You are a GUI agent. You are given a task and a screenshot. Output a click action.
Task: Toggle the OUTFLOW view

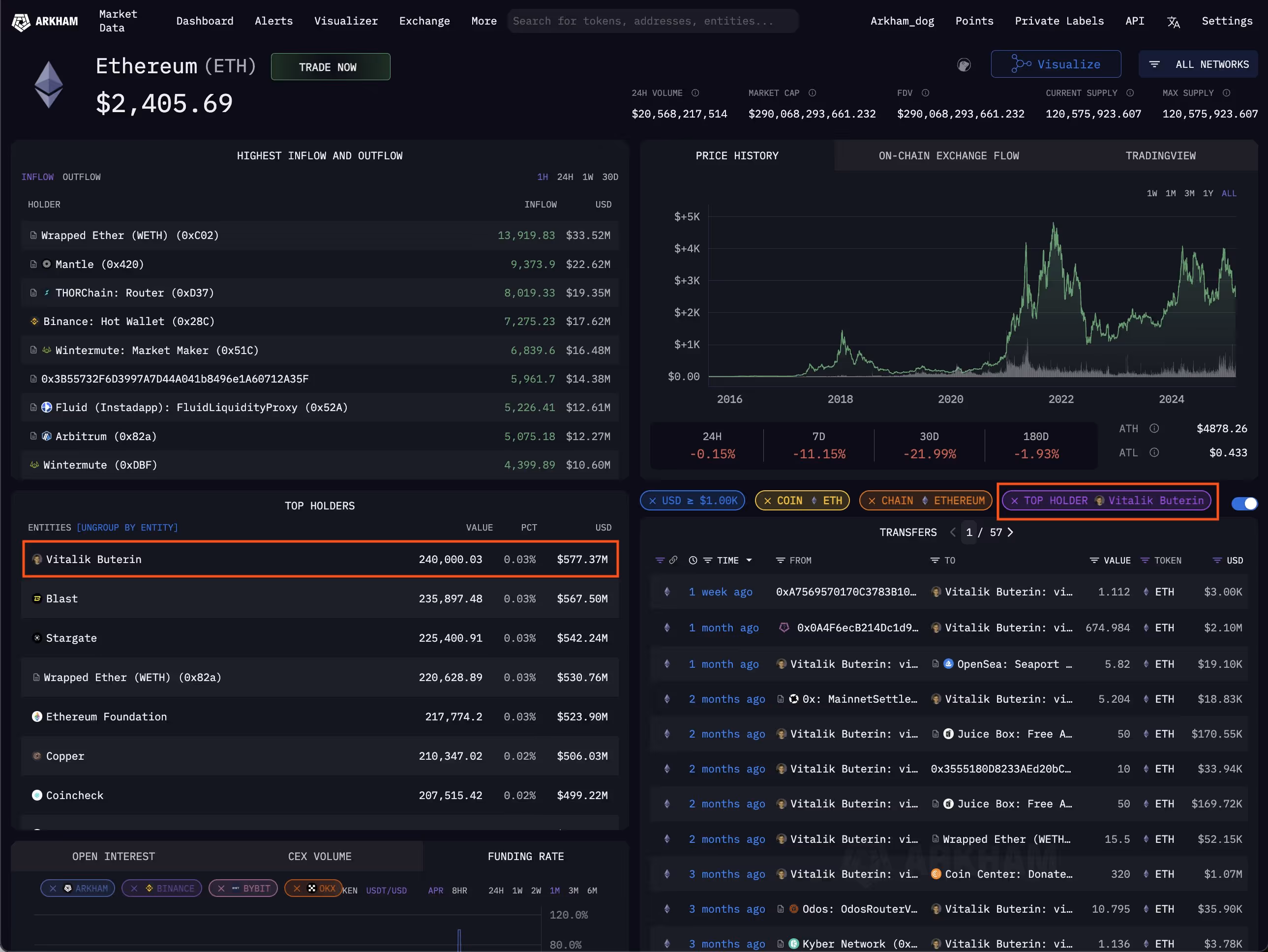[x=81, y=177]
